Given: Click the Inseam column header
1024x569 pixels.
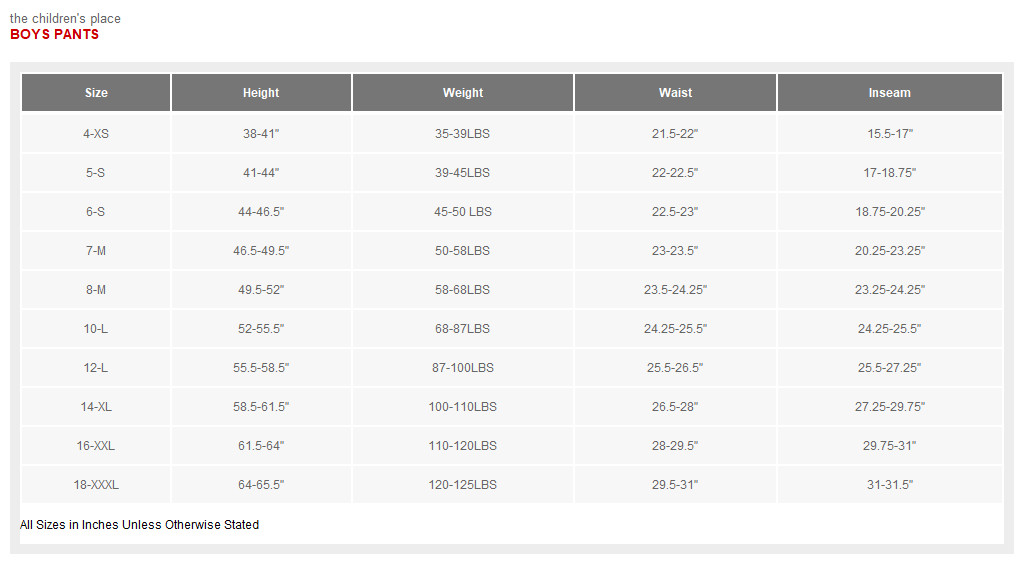Looking at the screenshot, I should pos(889,93).
